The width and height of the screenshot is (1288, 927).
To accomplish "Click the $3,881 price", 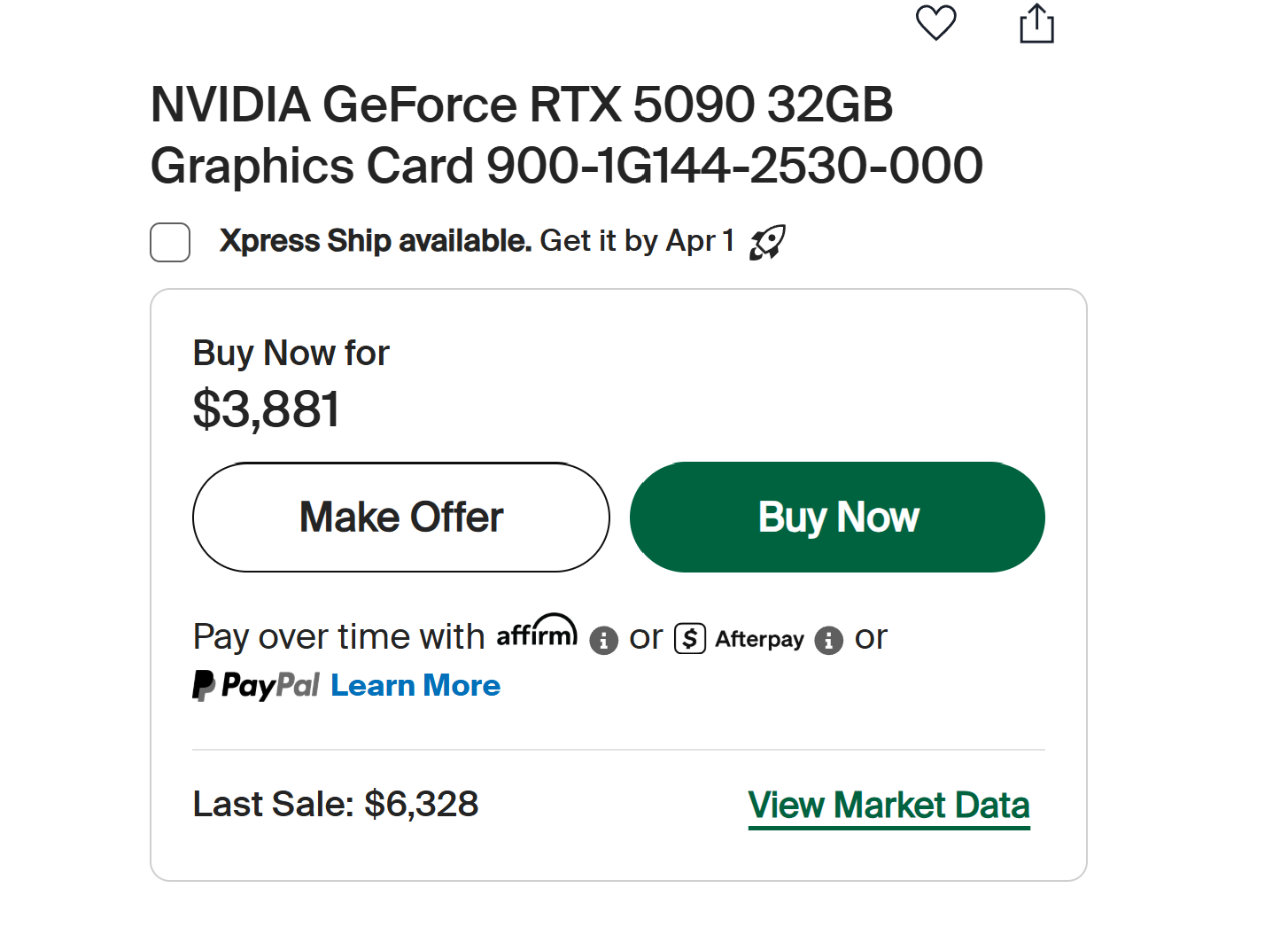I will coord(266,409).
